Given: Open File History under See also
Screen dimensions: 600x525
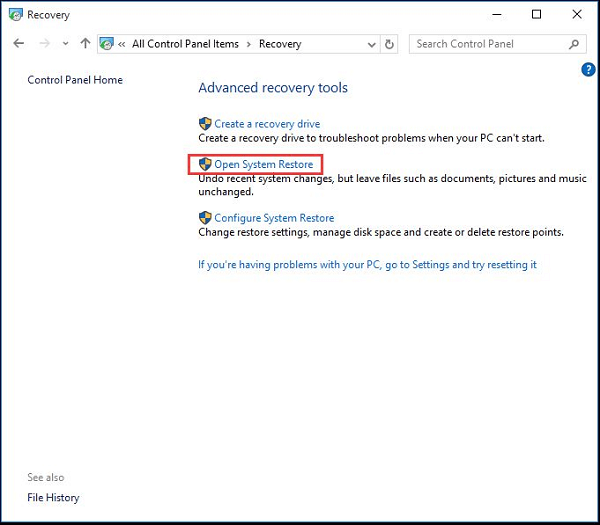Looking at the screenshot, I should [53, 497].
